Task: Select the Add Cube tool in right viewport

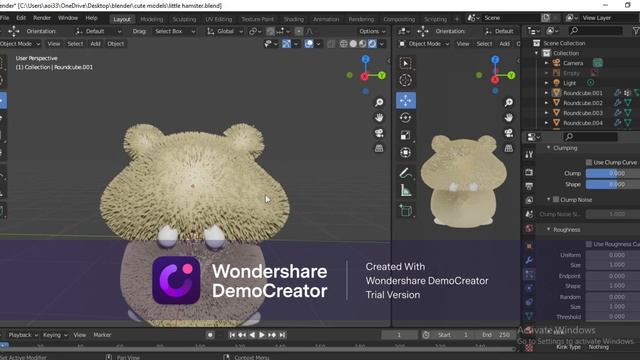Action: pos(406,211)
